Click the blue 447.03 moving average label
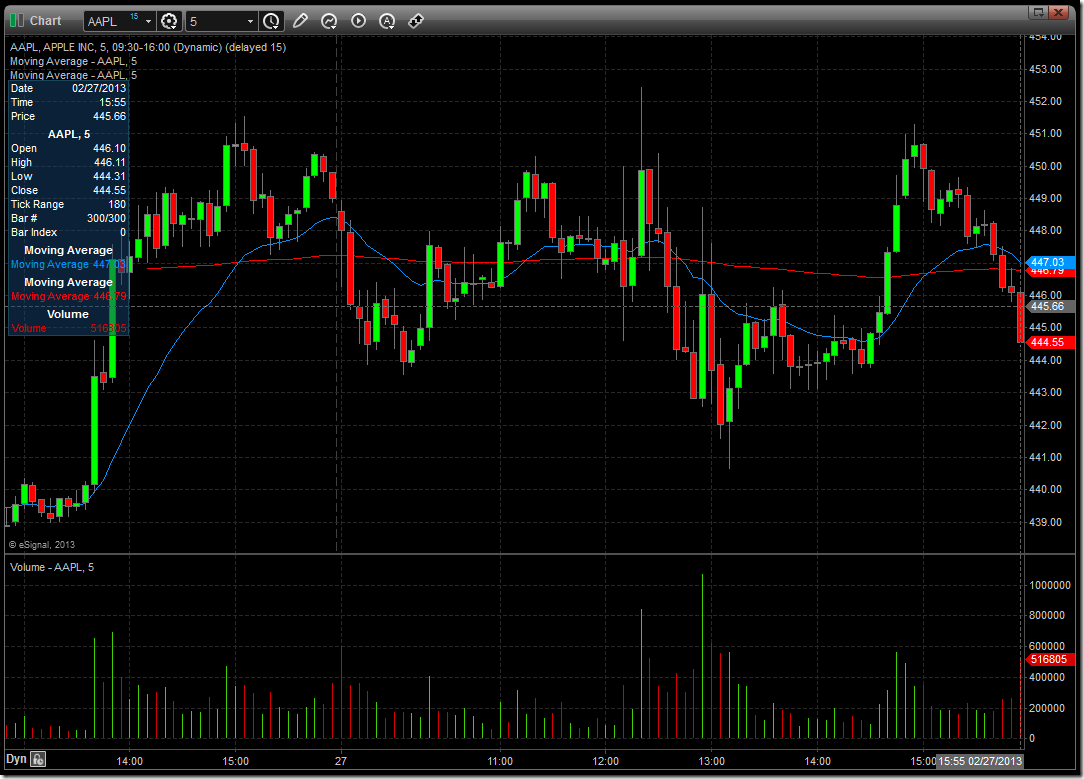This screenshot has height=779, width=1084. 1049,262
